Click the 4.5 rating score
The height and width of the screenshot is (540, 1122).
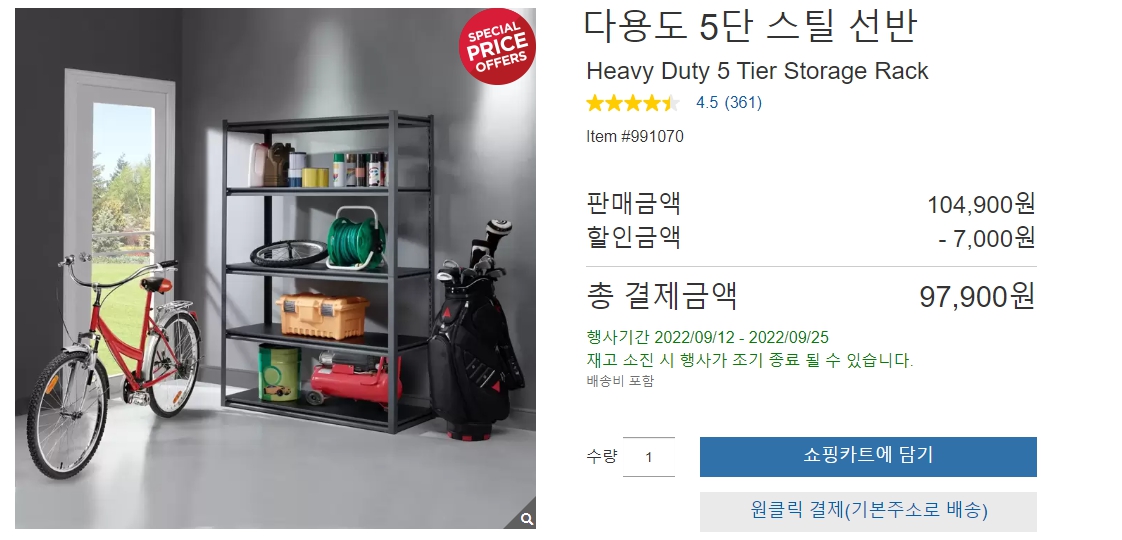[707, 102]
